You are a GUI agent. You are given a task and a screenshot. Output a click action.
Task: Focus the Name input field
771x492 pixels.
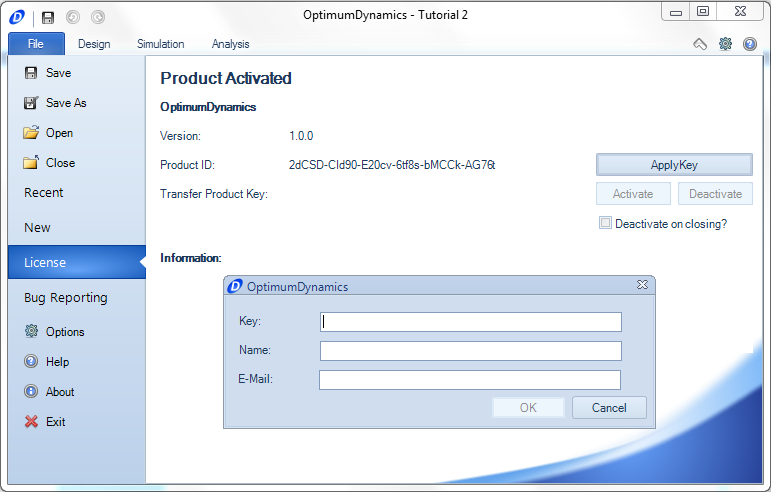471,351
